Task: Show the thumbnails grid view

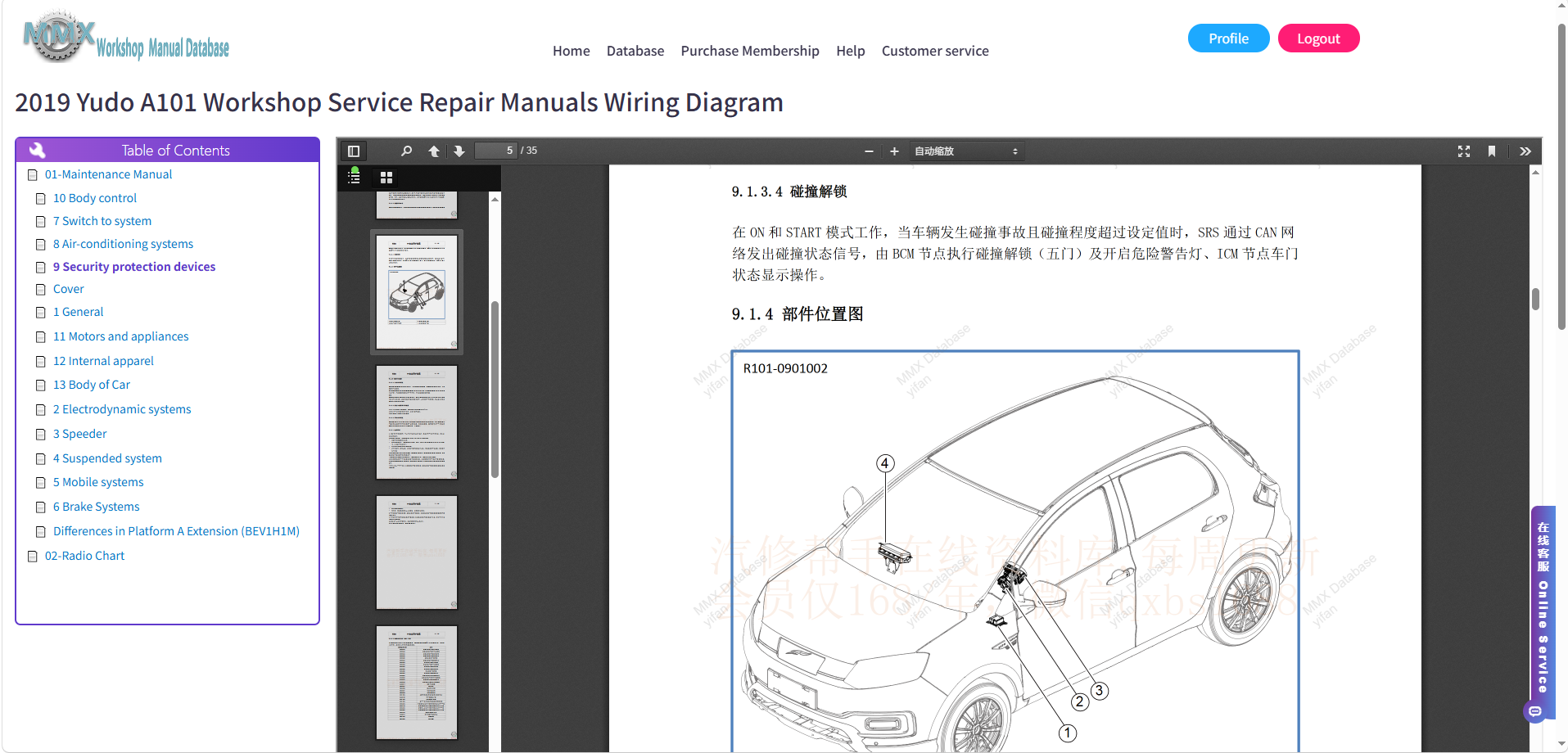Action: 386,177
